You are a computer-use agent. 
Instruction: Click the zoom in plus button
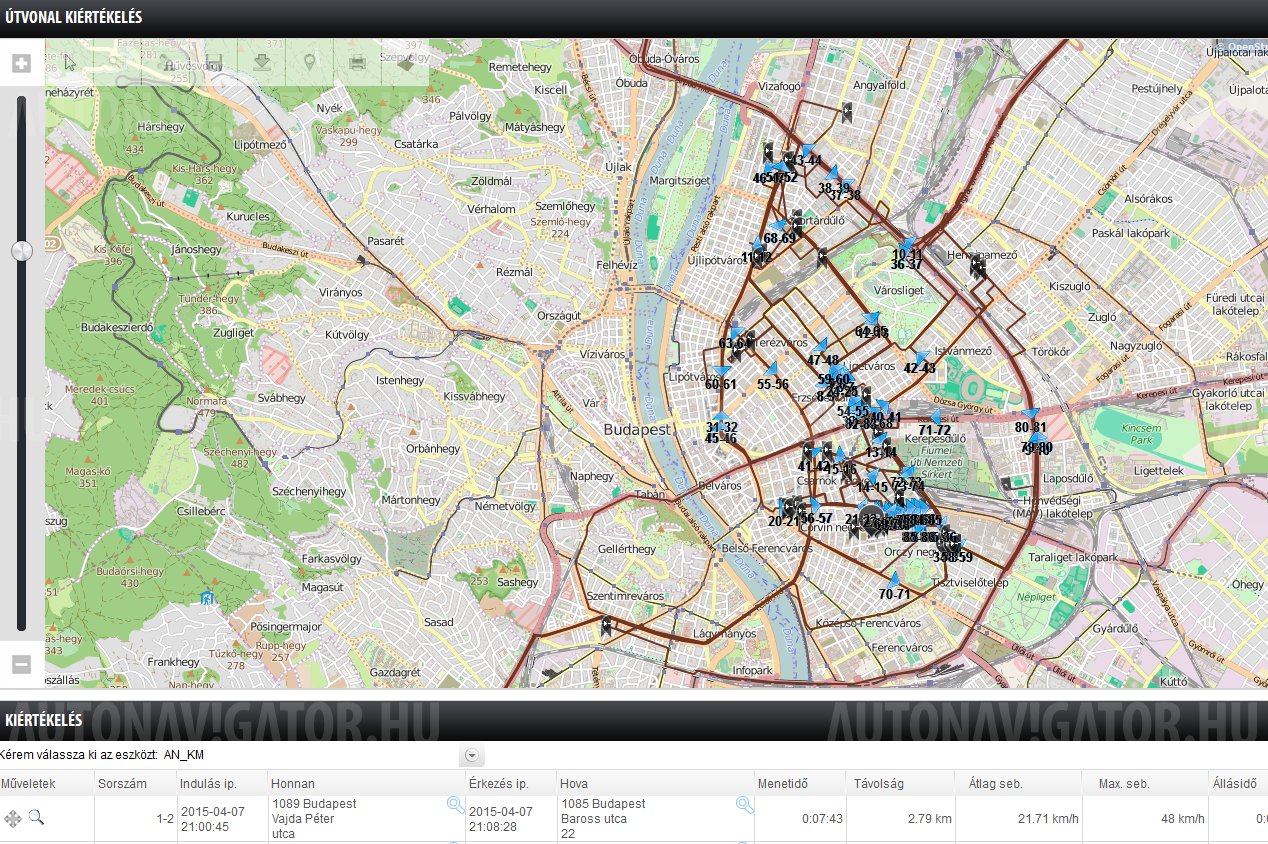tap(21, 63)
